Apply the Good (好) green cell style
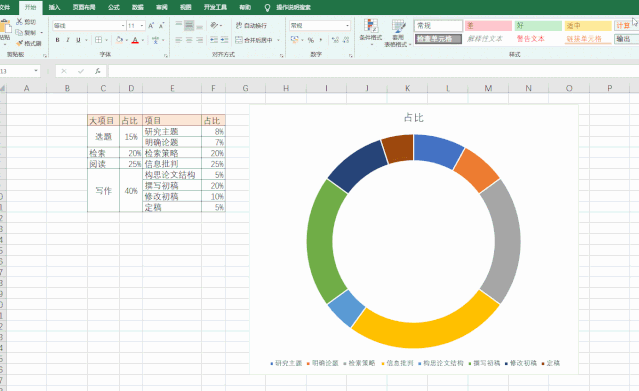This screenshot has width=639, height=391. click(538, 26)
